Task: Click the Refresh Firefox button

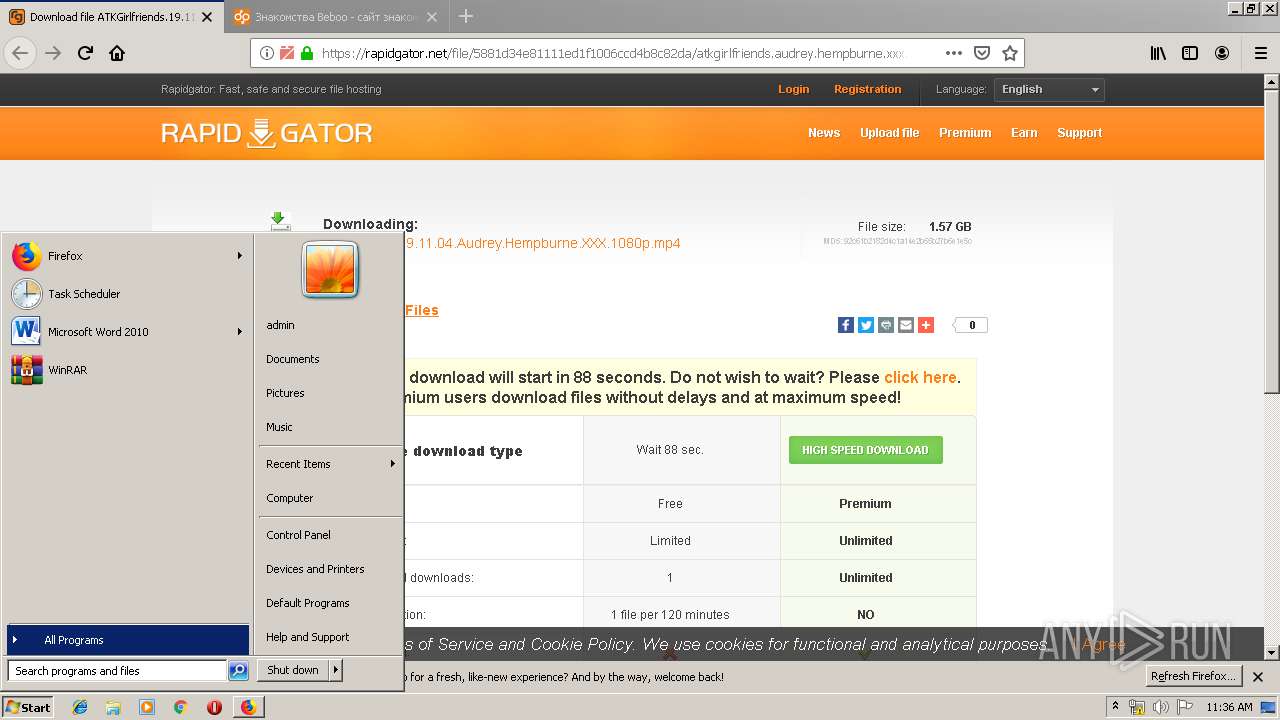Action: tap(1193, 676)
